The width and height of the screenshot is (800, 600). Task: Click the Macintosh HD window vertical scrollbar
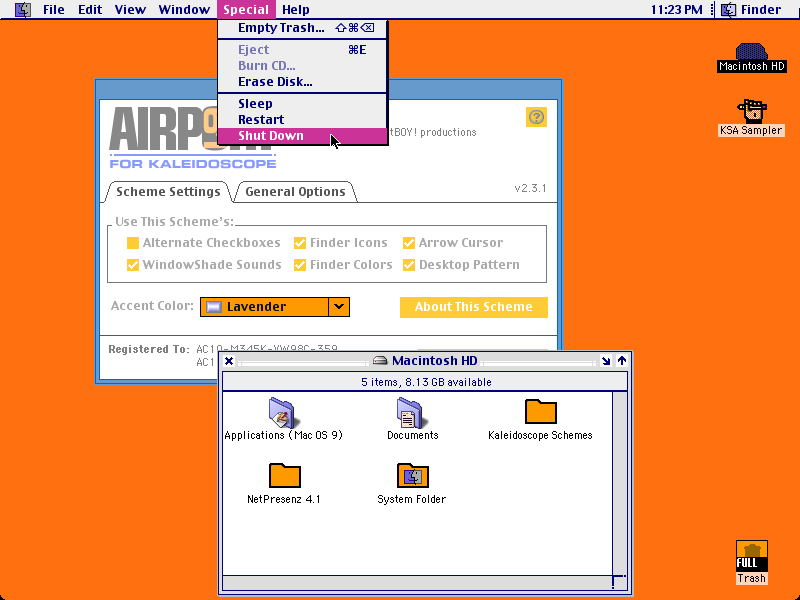[619, 484]
